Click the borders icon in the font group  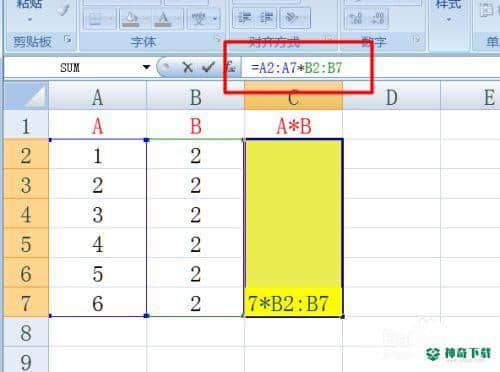tap(95, 19)
